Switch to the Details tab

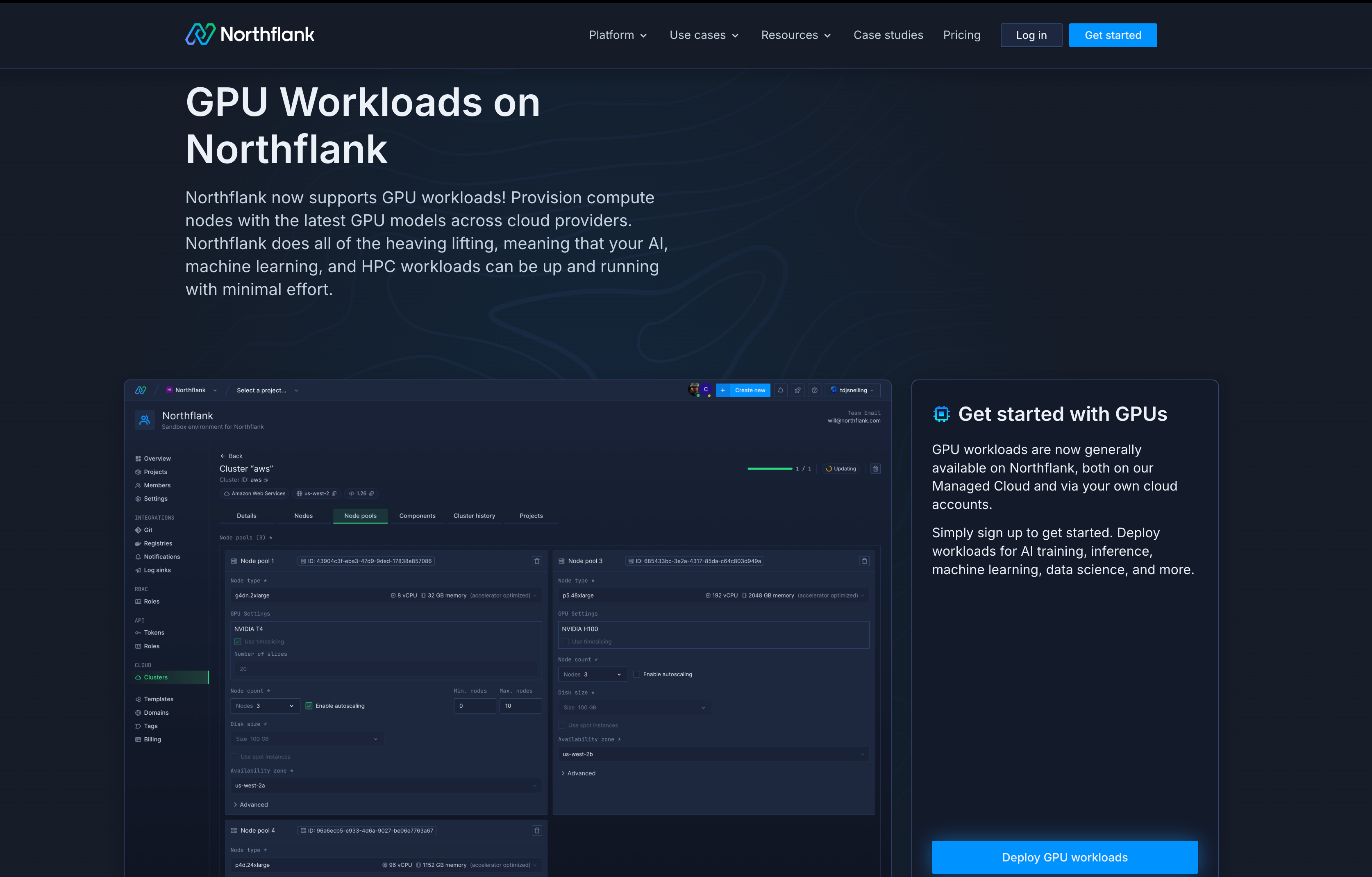click(x=247, y=516)
